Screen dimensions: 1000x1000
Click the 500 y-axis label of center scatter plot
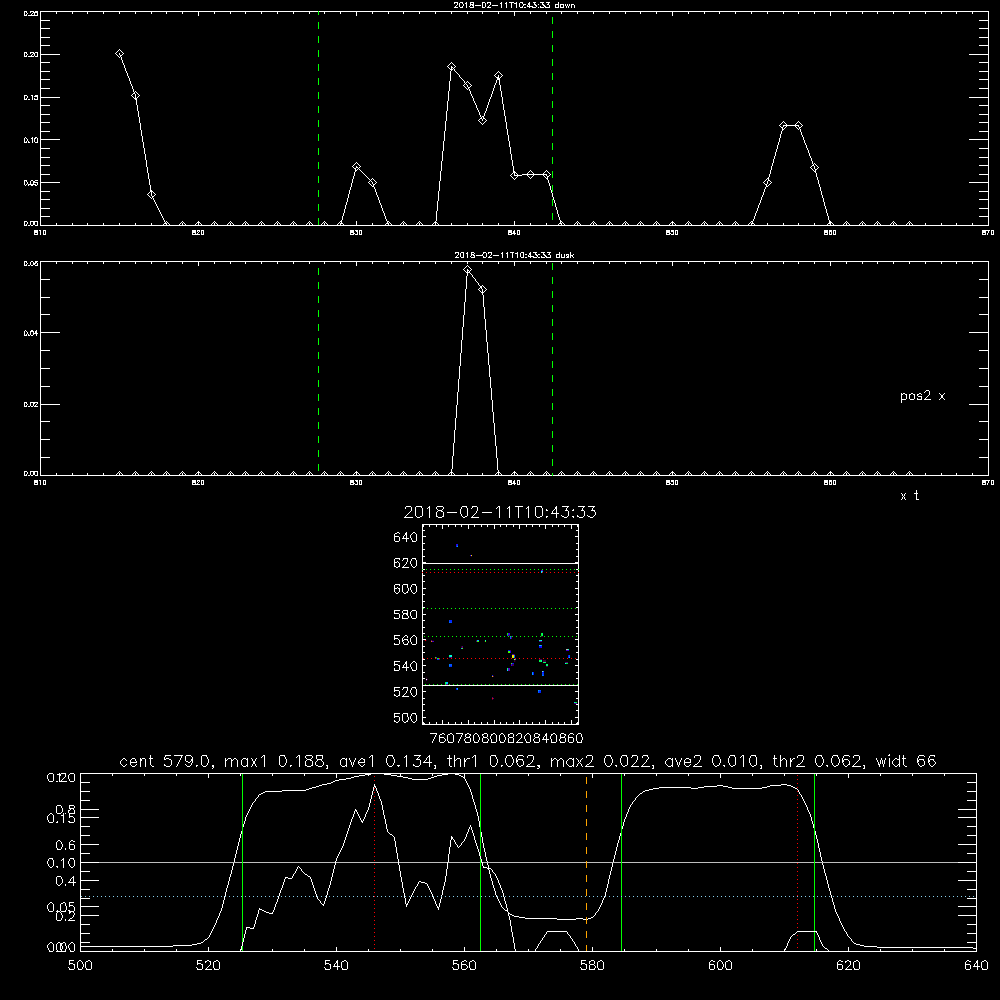point(406,717)
